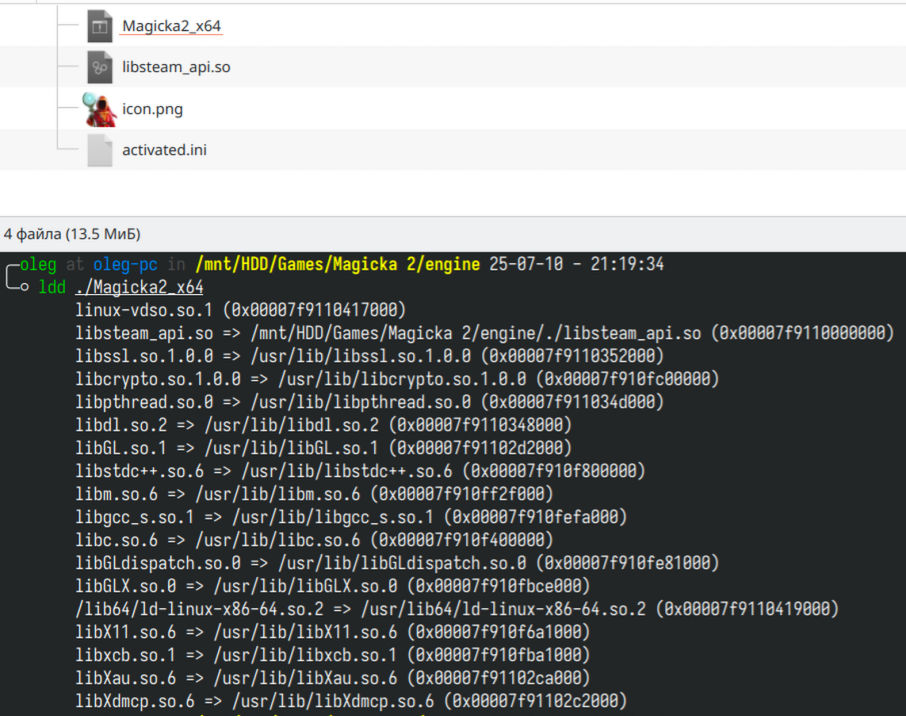Click the hostname 'oleg-pc' in the prompt
Viewport: 906px width, 716px height.
tap(125, 264)
